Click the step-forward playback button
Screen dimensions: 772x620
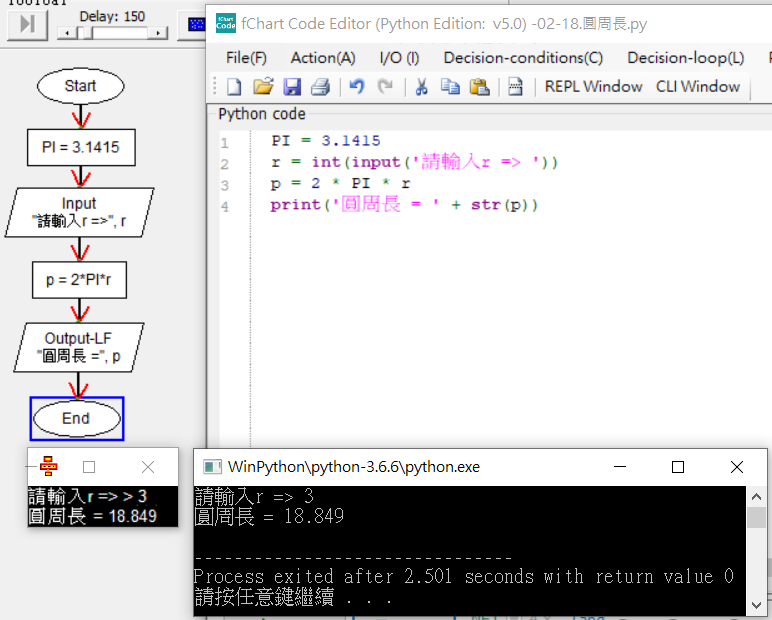28,24
